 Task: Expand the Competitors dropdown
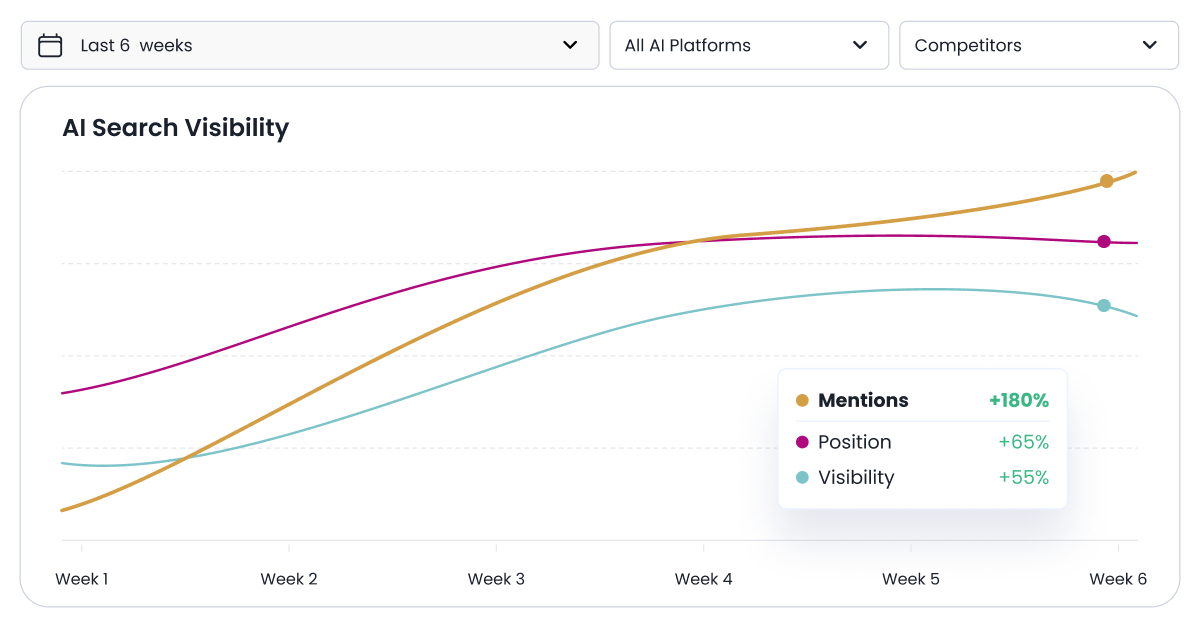pyautogui.click(x=1038, y=45)
